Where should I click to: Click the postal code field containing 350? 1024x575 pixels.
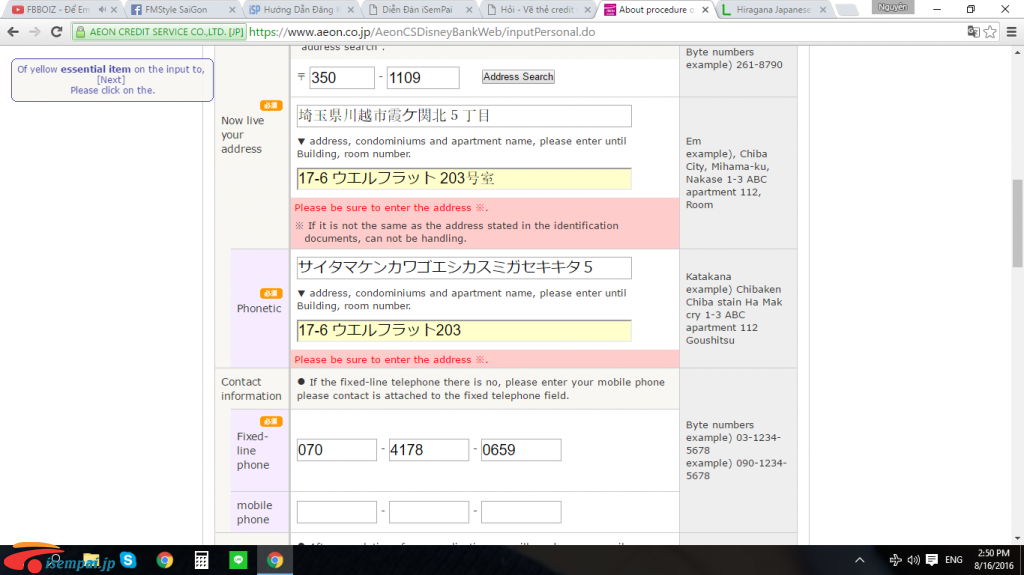pos(341,78)
